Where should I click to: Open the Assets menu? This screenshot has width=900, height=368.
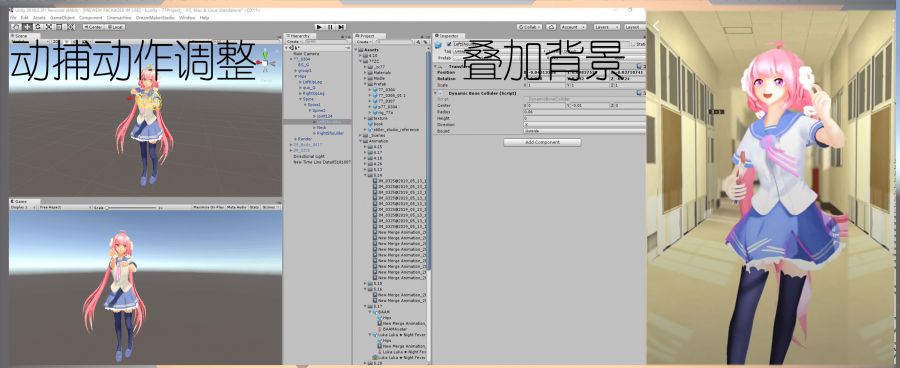tap(39, 18)
